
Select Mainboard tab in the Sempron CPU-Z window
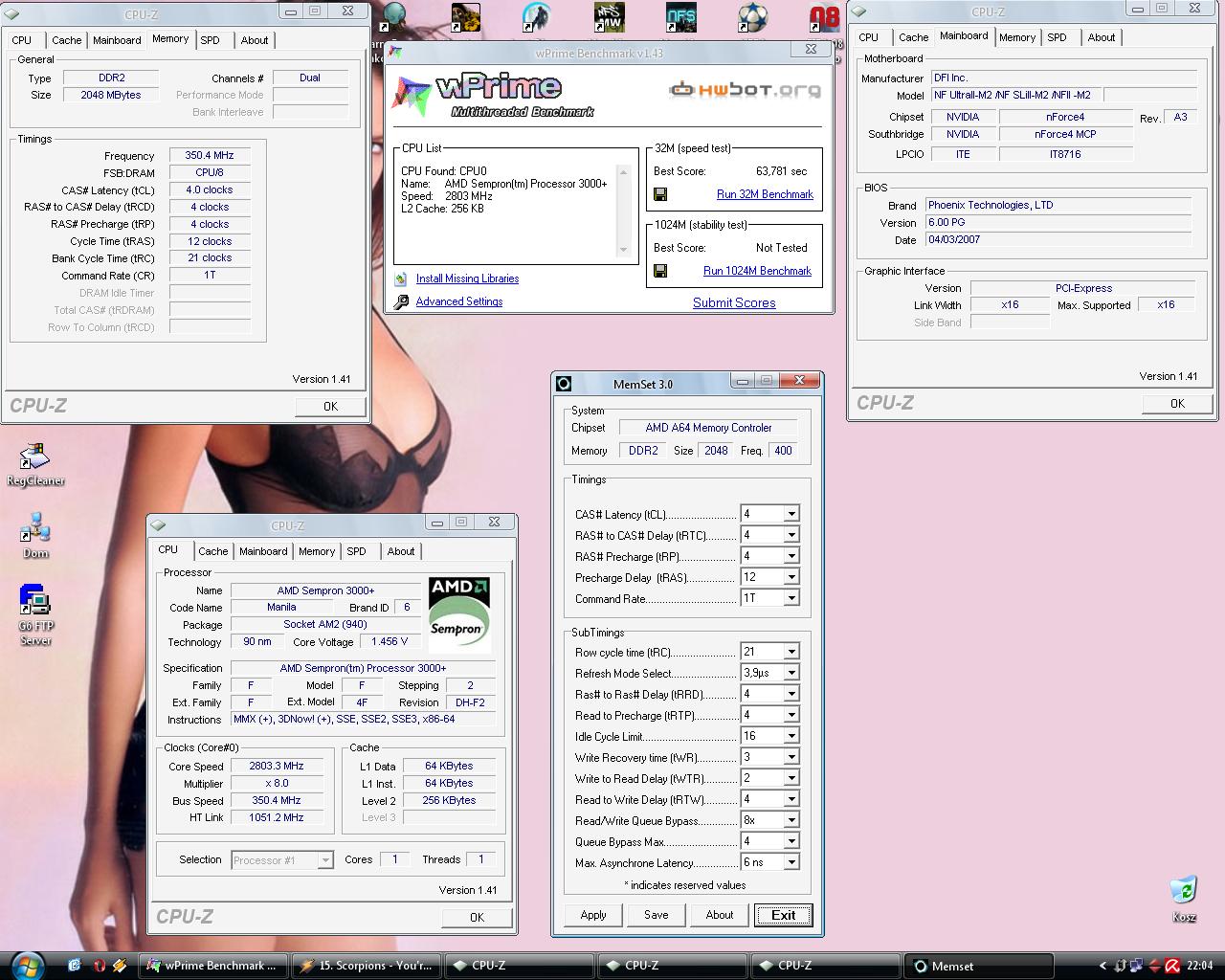(263, 551)
